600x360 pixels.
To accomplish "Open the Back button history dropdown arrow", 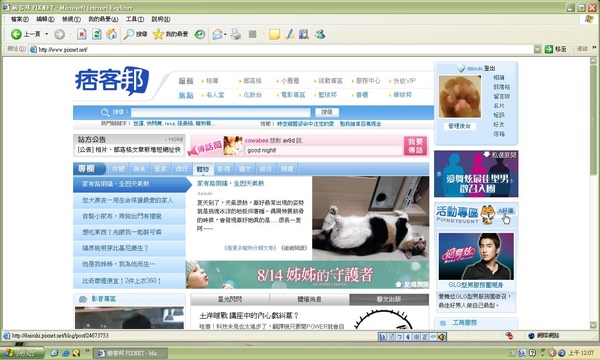I will [x=47, y=34].
